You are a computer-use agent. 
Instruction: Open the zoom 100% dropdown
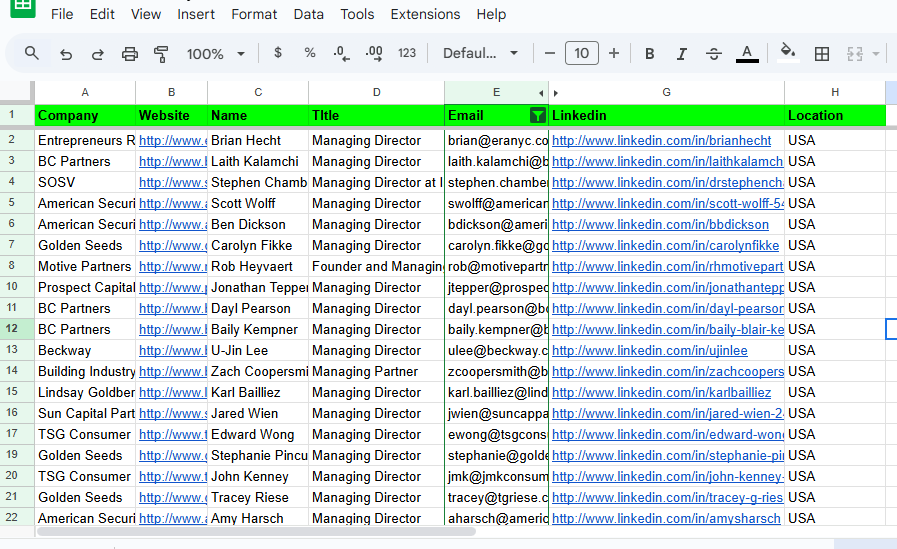tap(216, 54)
